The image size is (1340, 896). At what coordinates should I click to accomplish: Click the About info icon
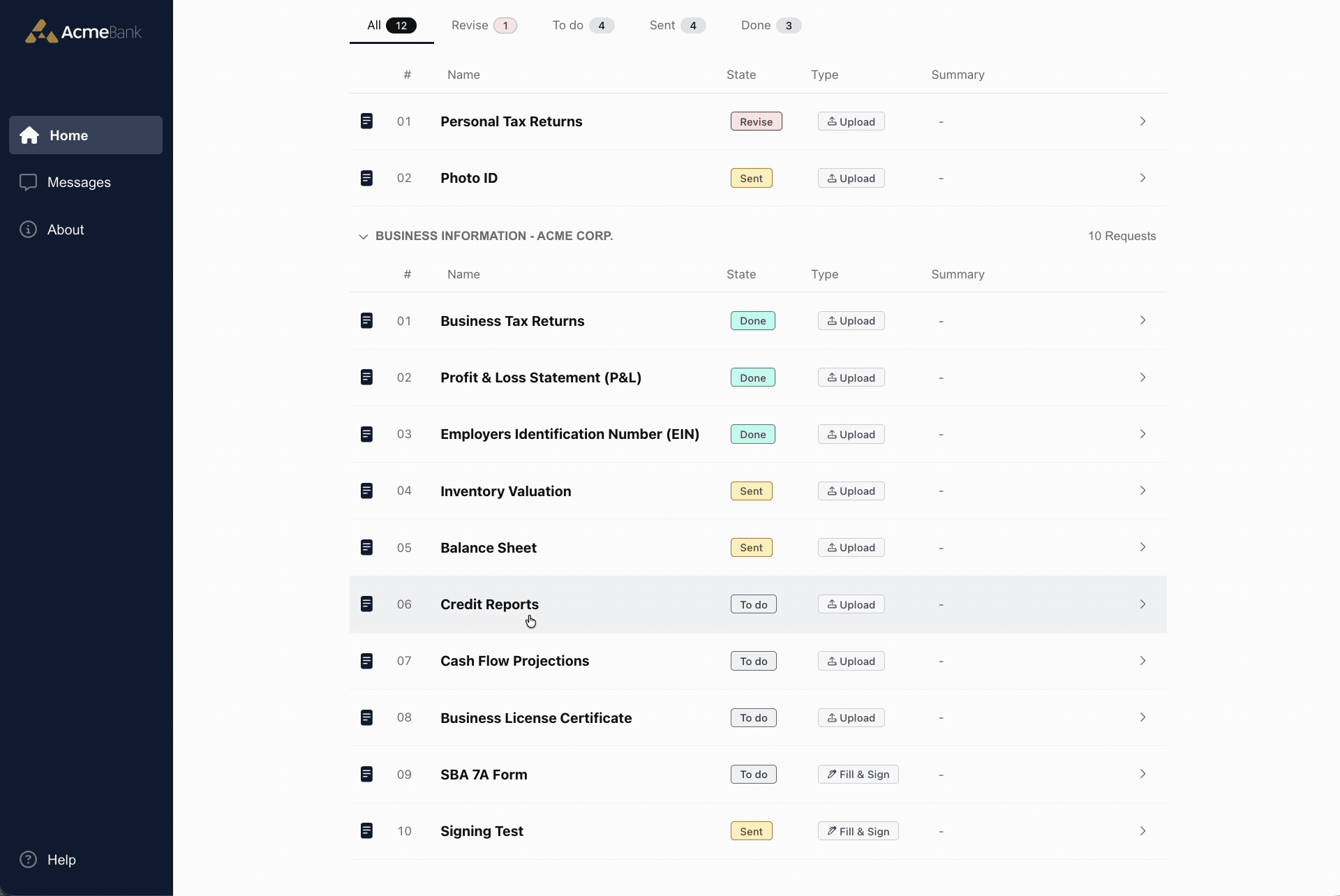27,229
